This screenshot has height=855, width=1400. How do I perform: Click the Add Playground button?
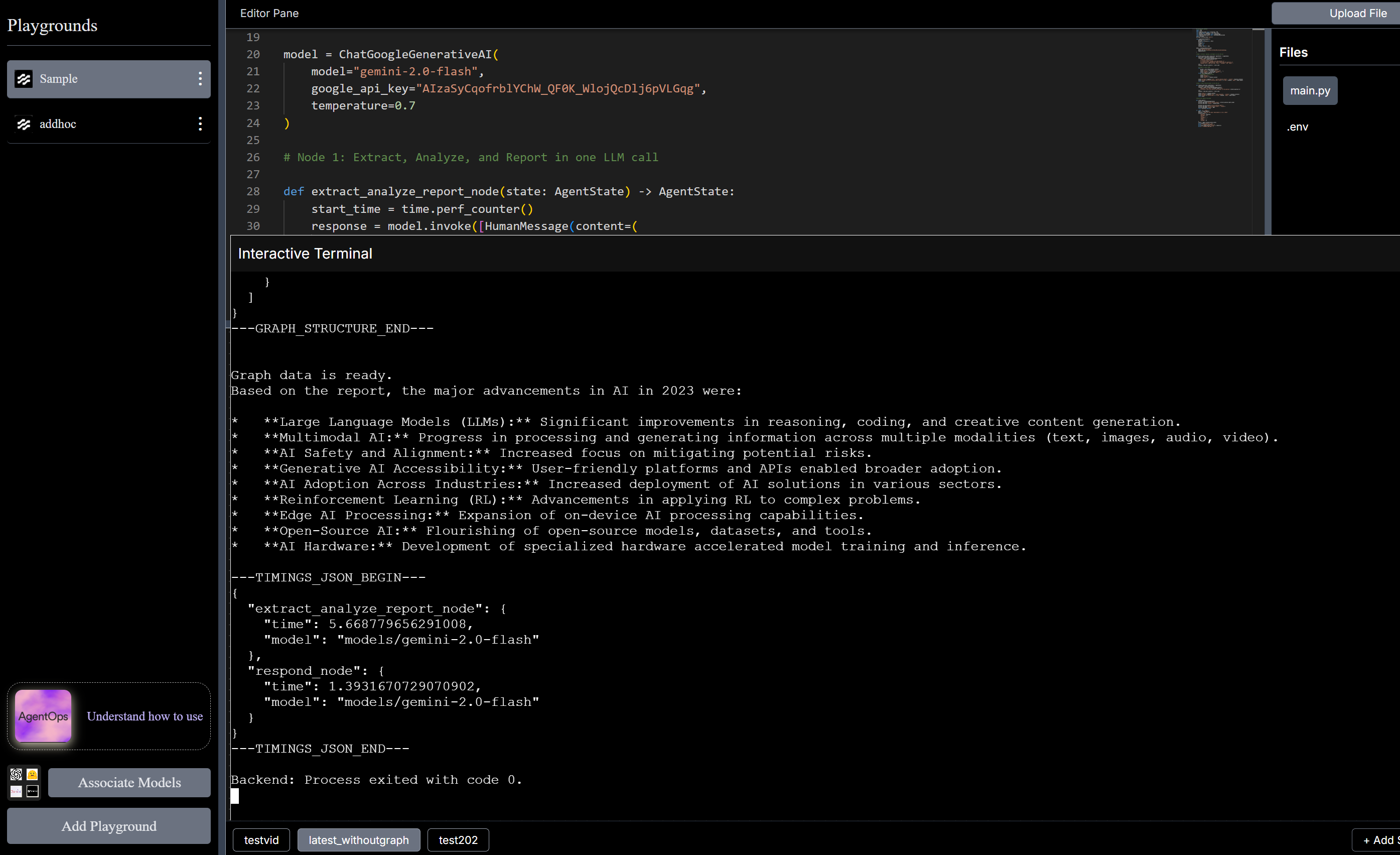pyautogui.click(x=108, y=826)
